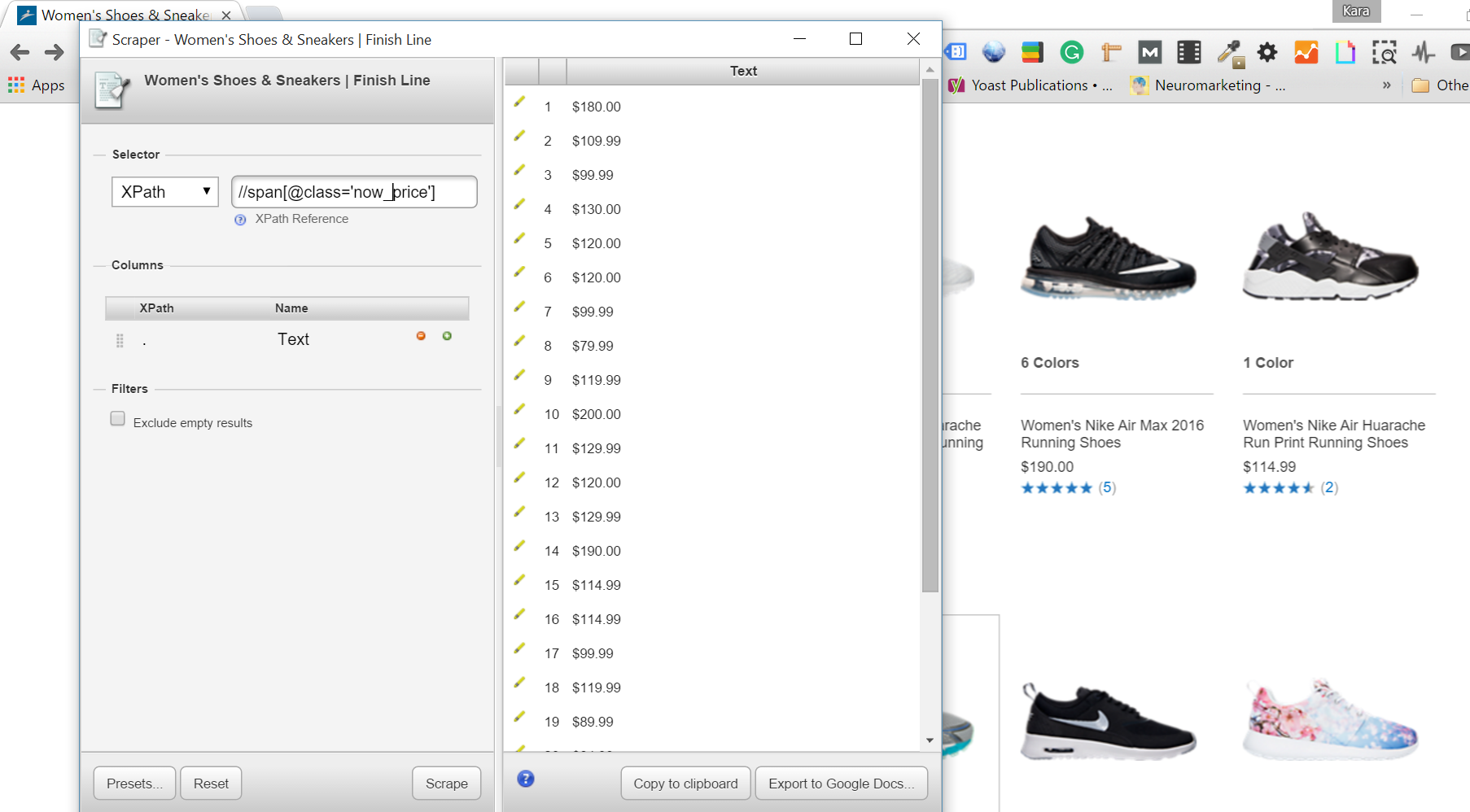Click the dashed-frame magnifier extension icon
Image resolution: width=1470 pixels, height=812 pixels.
1385,52
